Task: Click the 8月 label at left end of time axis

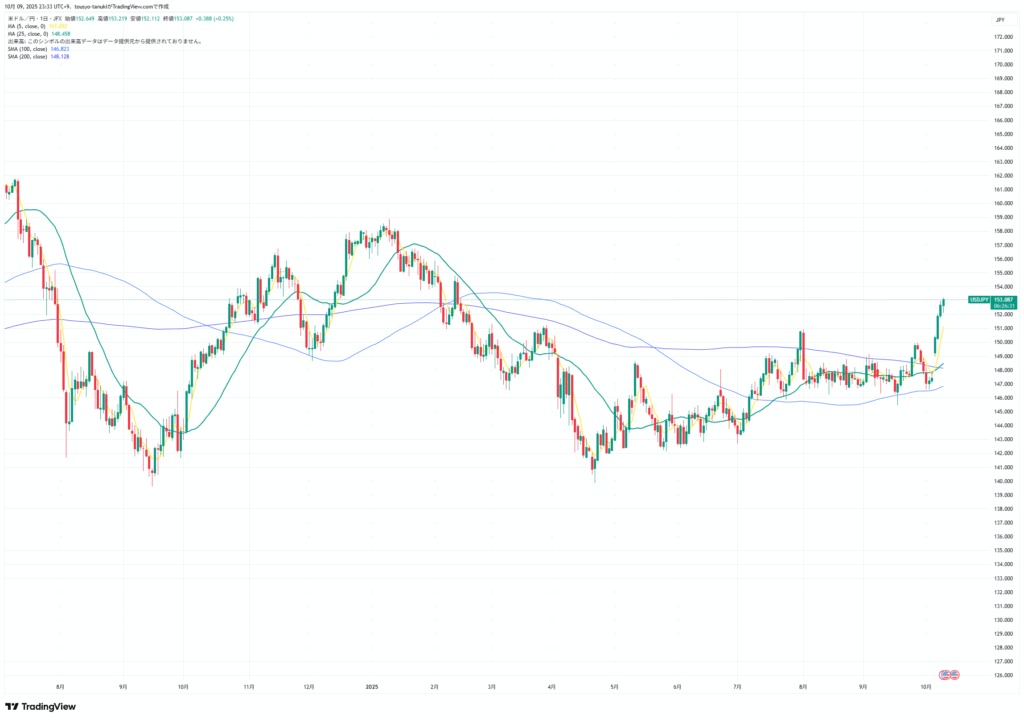Action: point(61,687)
